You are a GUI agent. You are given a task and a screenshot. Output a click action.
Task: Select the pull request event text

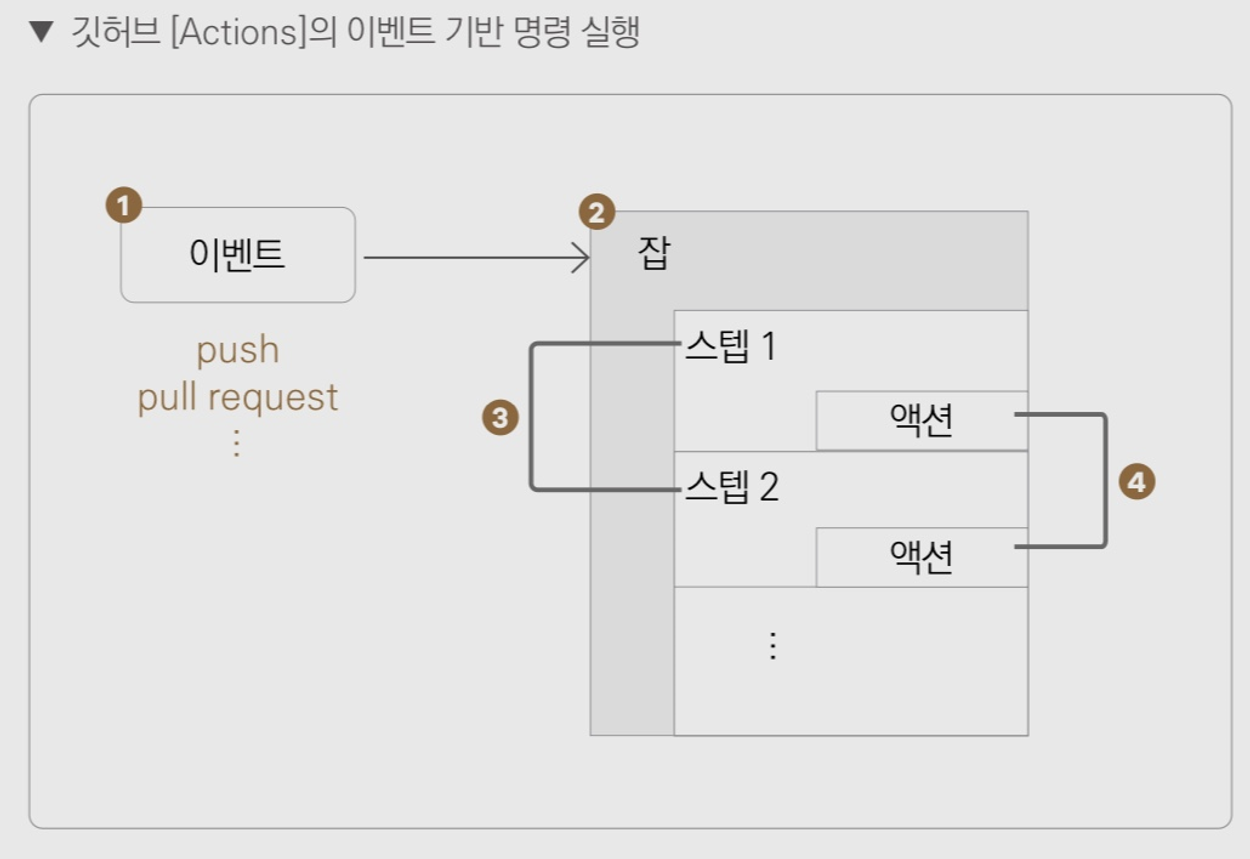point(237,397)
